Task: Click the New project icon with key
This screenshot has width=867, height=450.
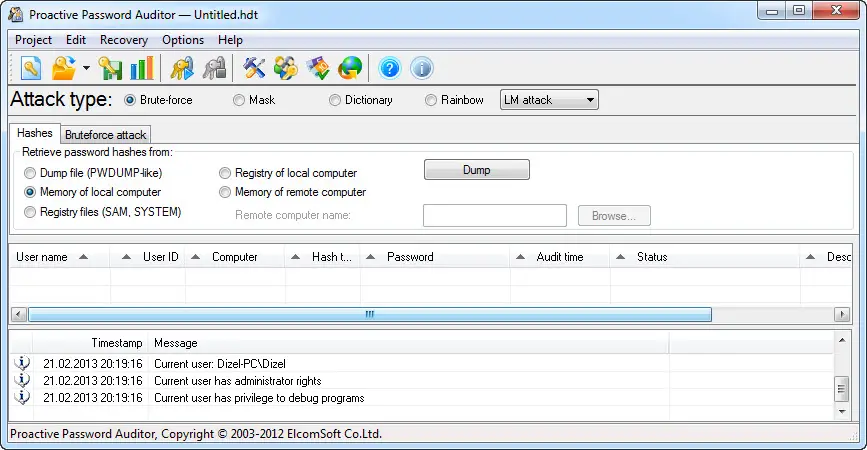Action: [31, 69]
